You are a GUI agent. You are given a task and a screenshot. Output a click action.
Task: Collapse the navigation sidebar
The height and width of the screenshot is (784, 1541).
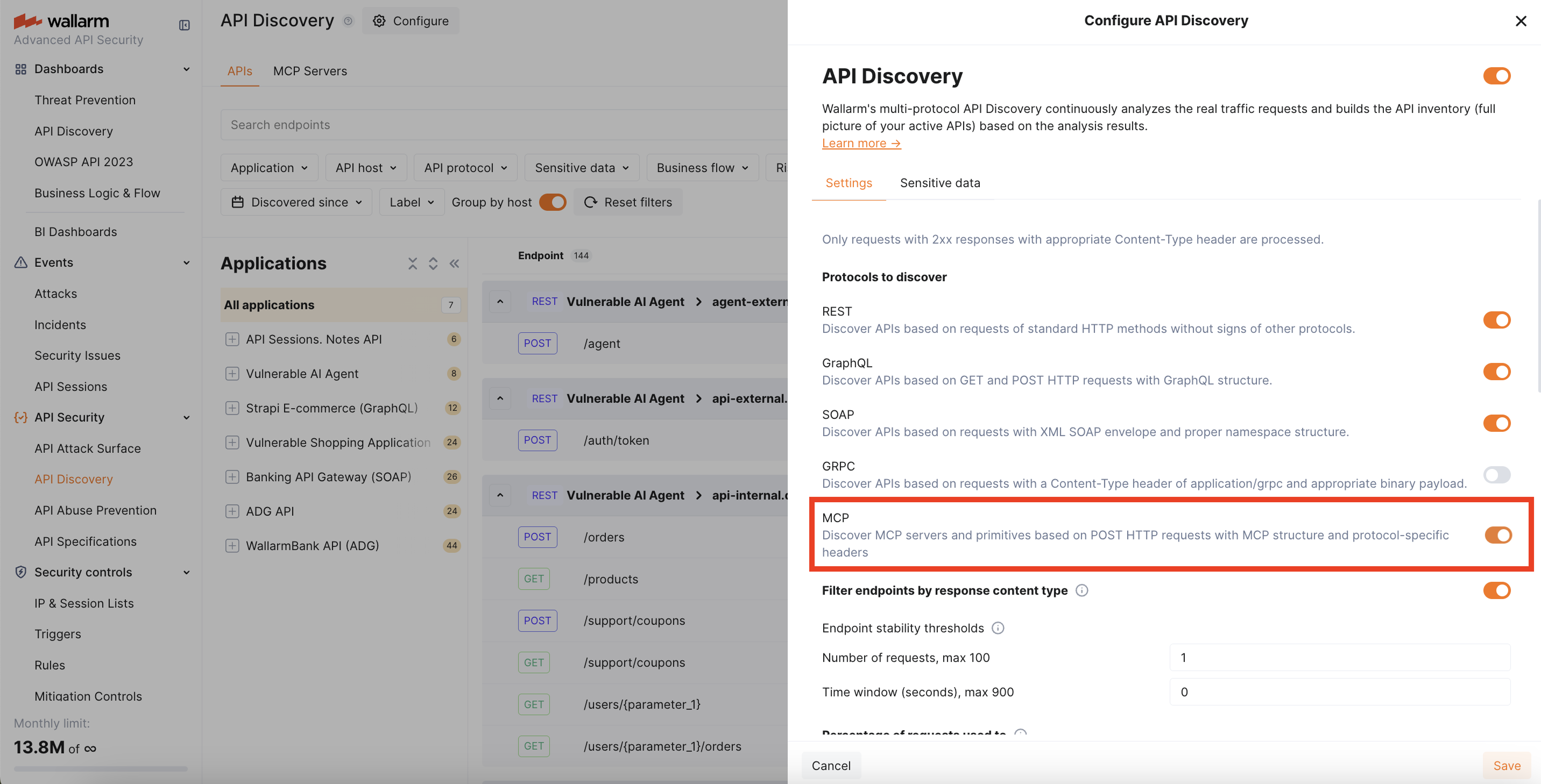(x=184, y=25)
